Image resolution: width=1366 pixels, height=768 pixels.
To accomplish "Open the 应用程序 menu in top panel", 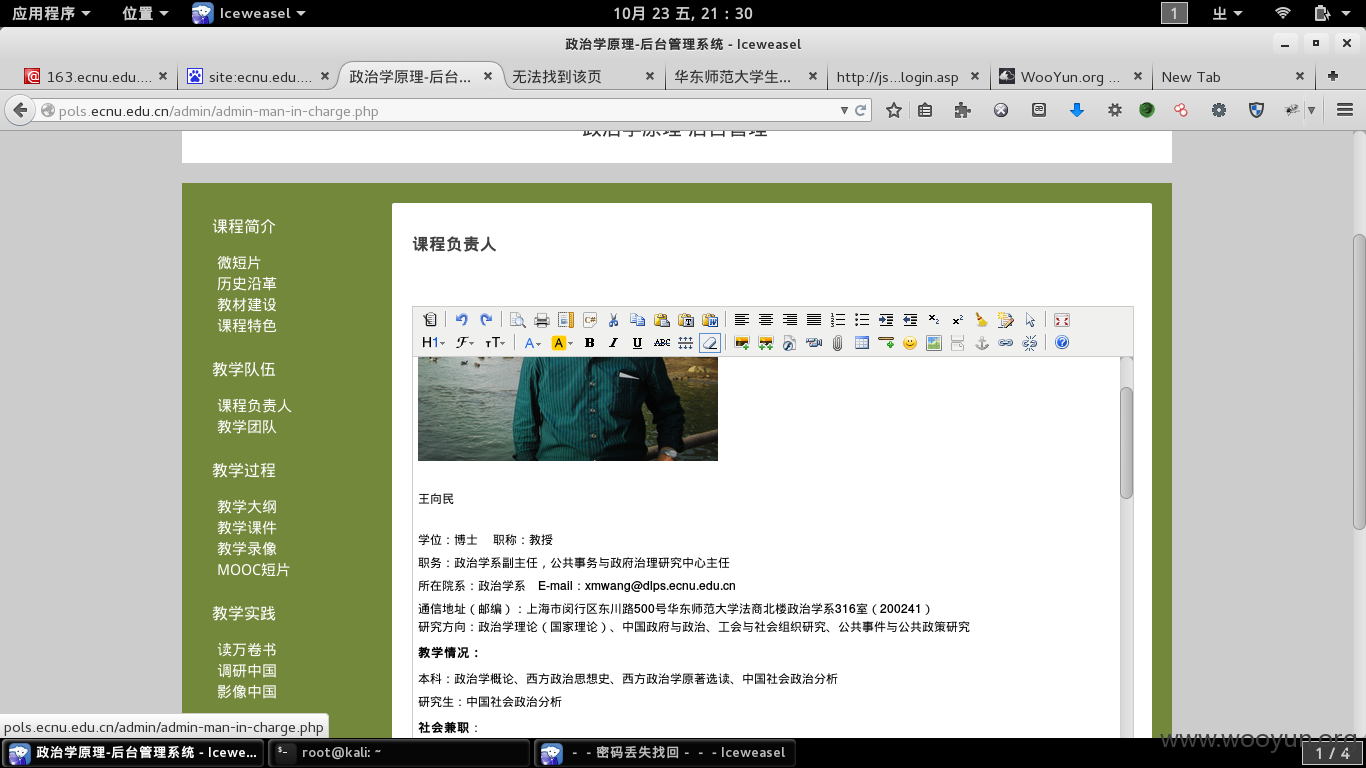I will (50, 13).
